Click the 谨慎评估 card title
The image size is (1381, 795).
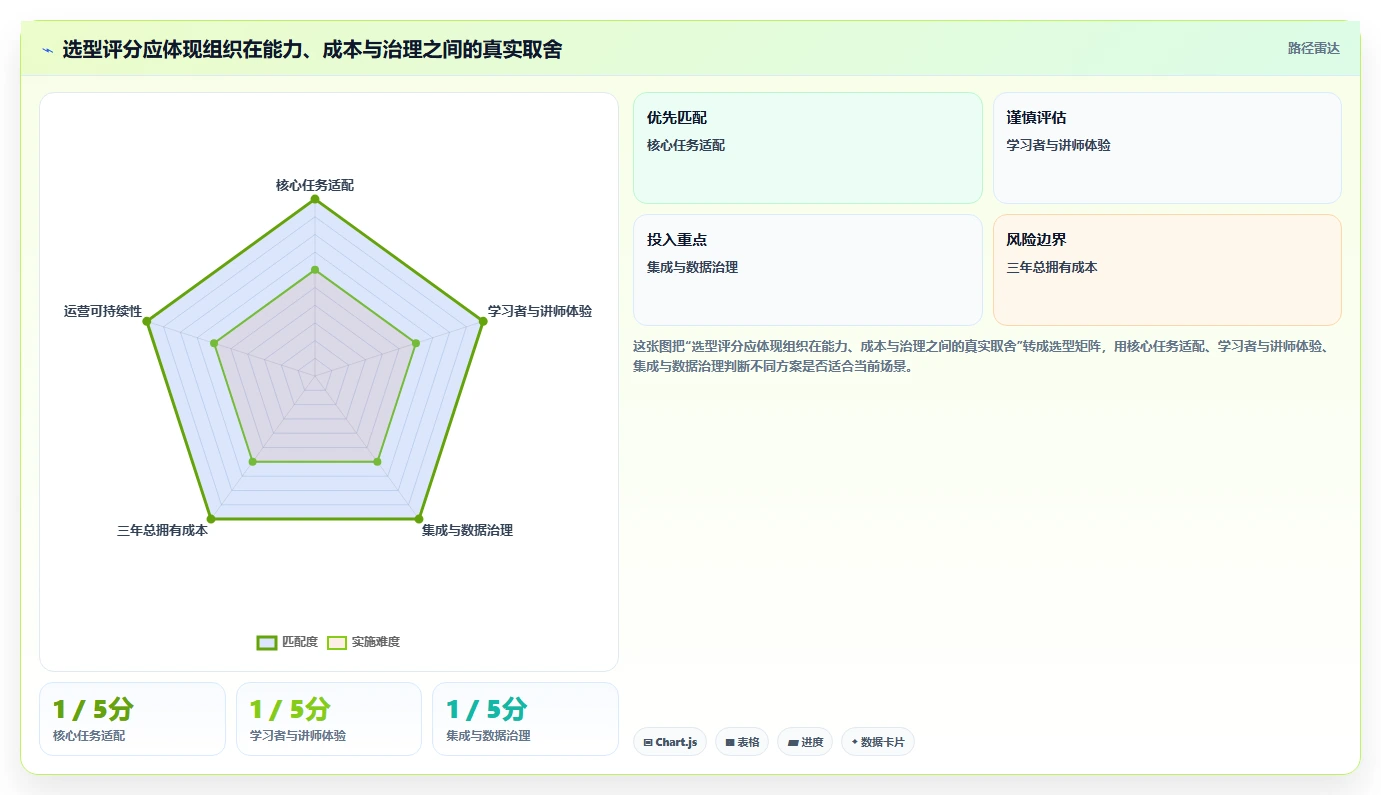[x=1037, y=118]
